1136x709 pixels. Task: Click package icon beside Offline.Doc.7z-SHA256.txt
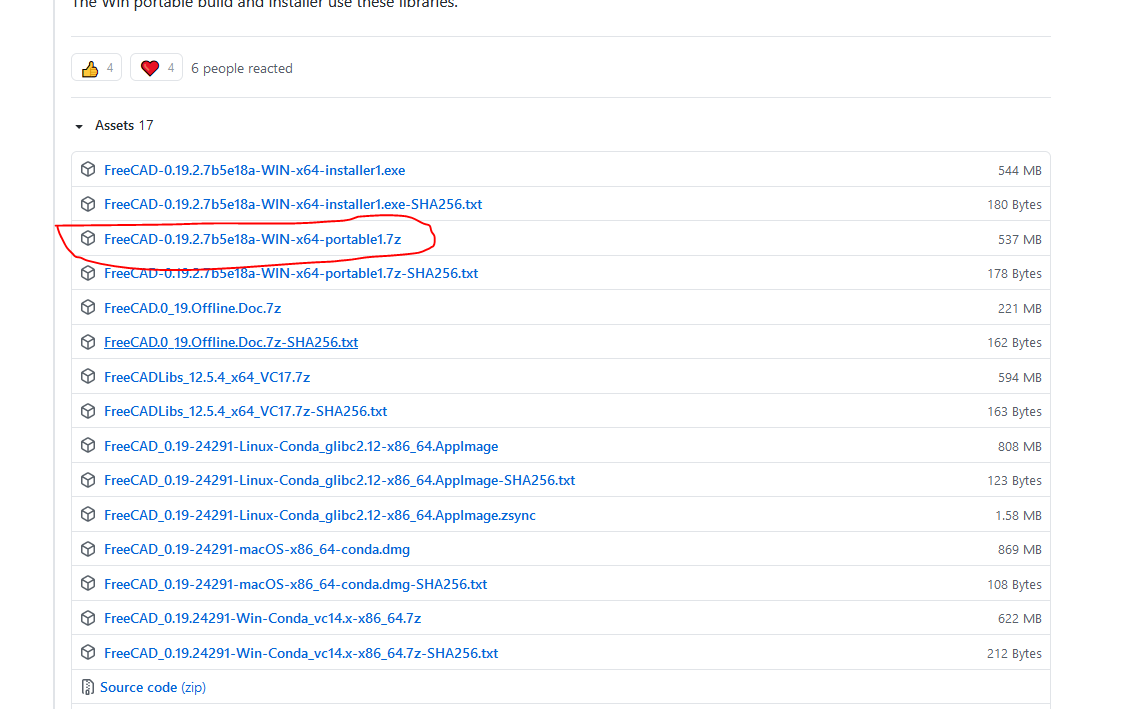click(88, 342)
